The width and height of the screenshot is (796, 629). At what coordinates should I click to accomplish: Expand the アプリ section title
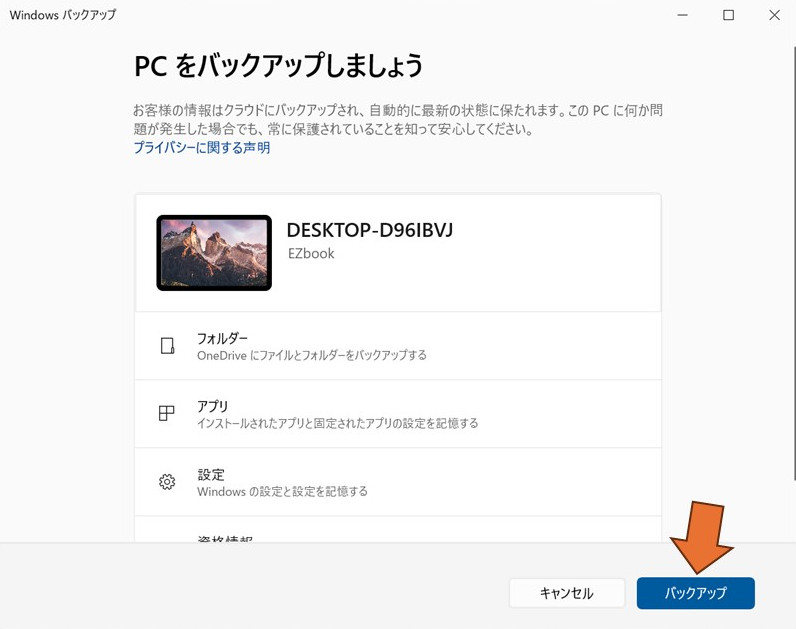213,406
